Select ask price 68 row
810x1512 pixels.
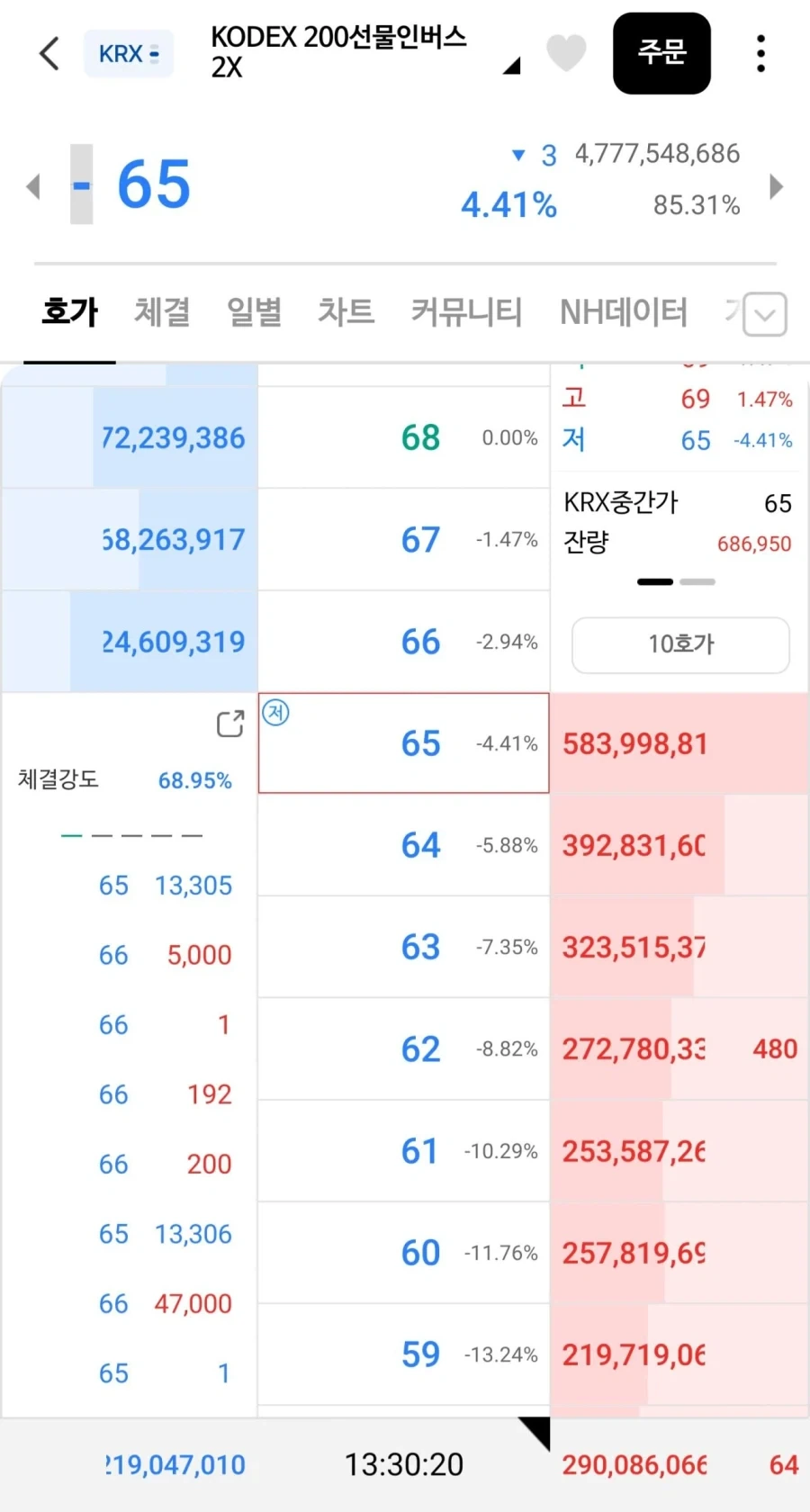403,437
